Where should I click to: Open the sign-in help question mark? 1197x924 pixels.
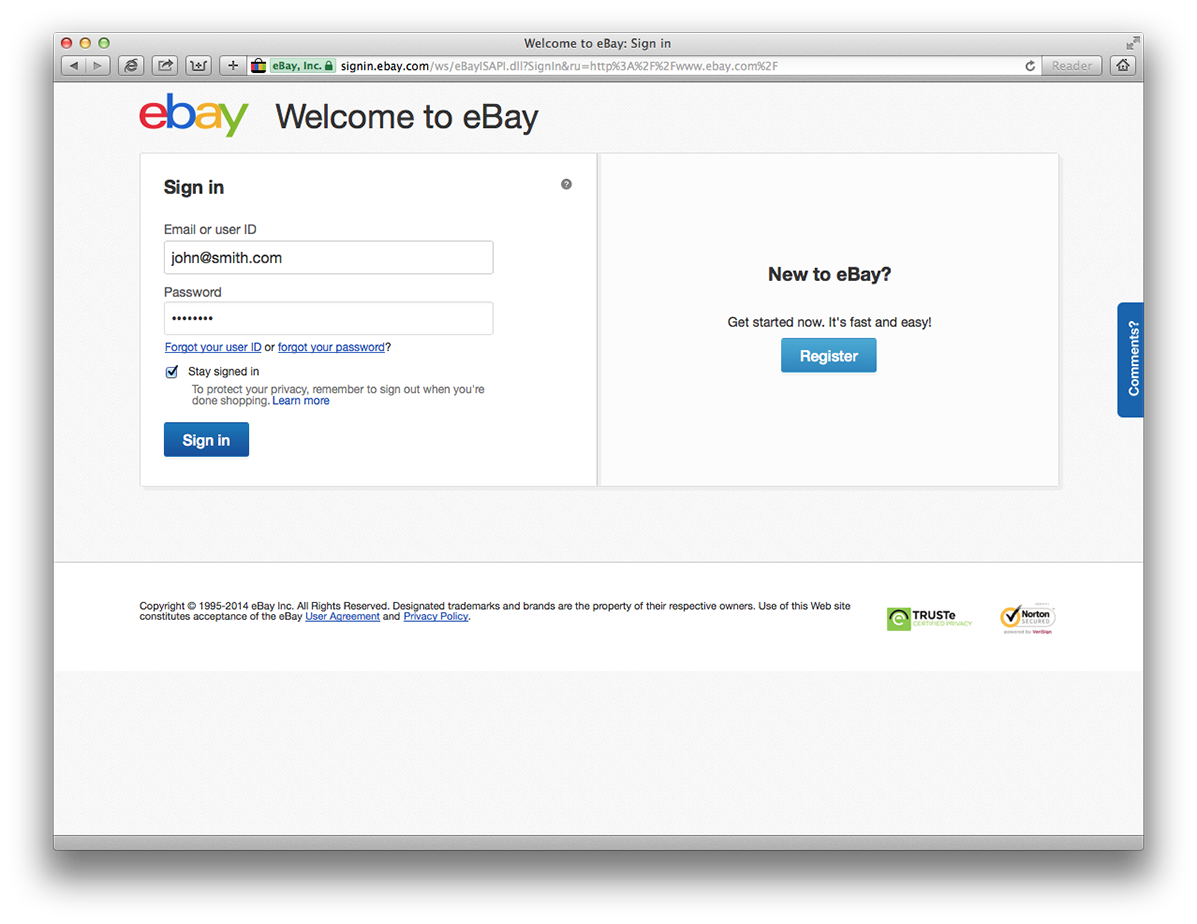tap(566, 184)
